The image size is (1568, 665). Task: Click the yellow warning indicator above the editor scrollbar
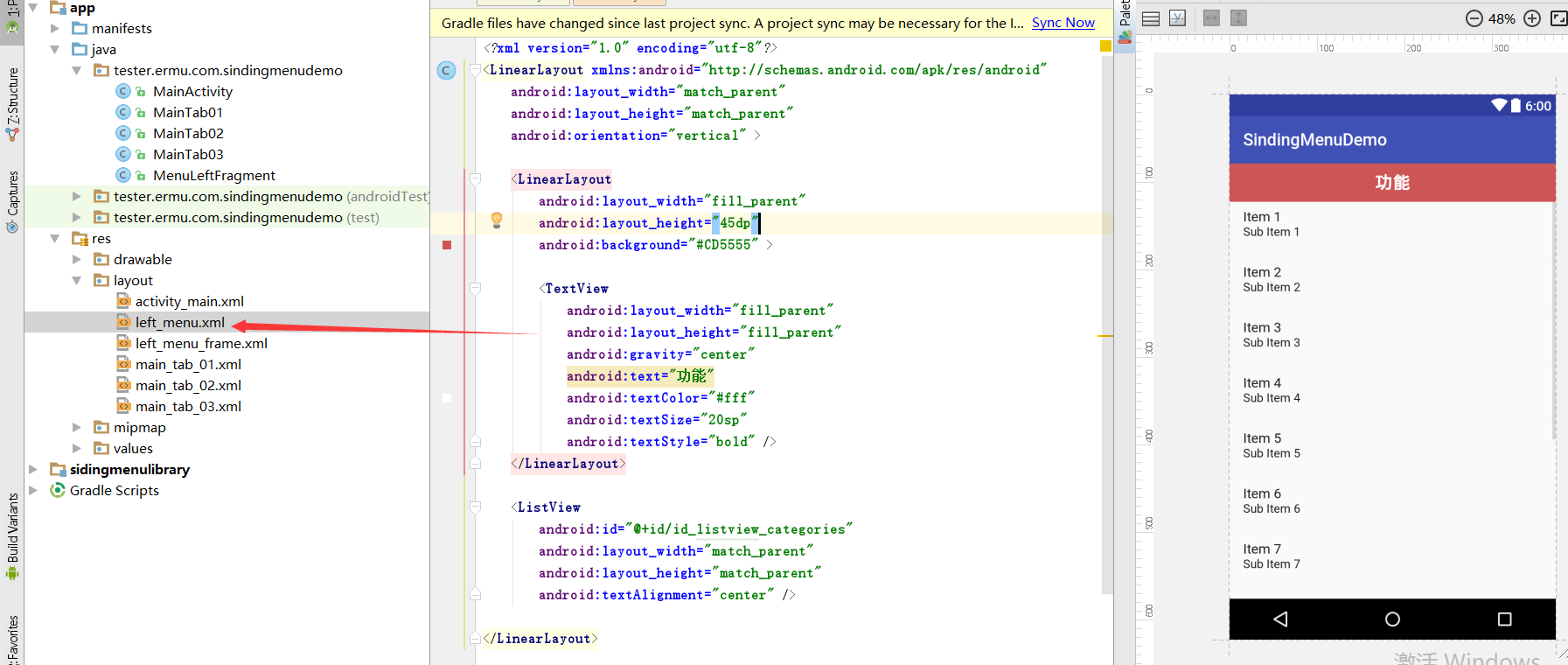[x=1105, y=45]
